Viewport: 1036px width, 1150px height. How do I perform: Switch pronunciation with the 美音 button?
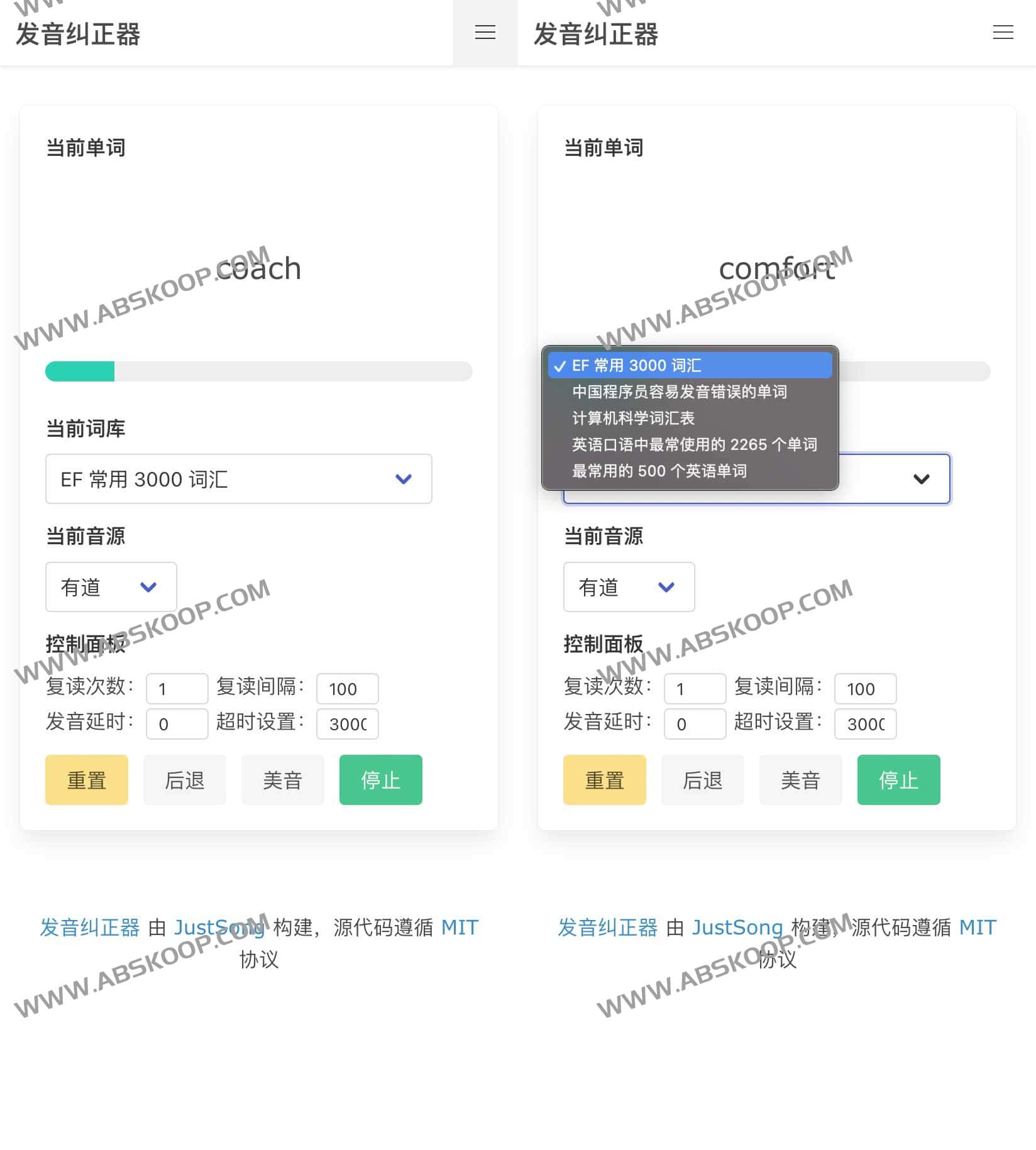click(x=282, y=780)
